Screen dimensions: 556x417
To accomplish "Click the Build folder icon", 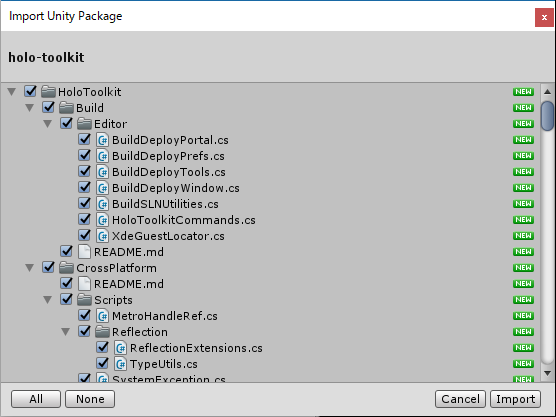I will click(66, 107).
